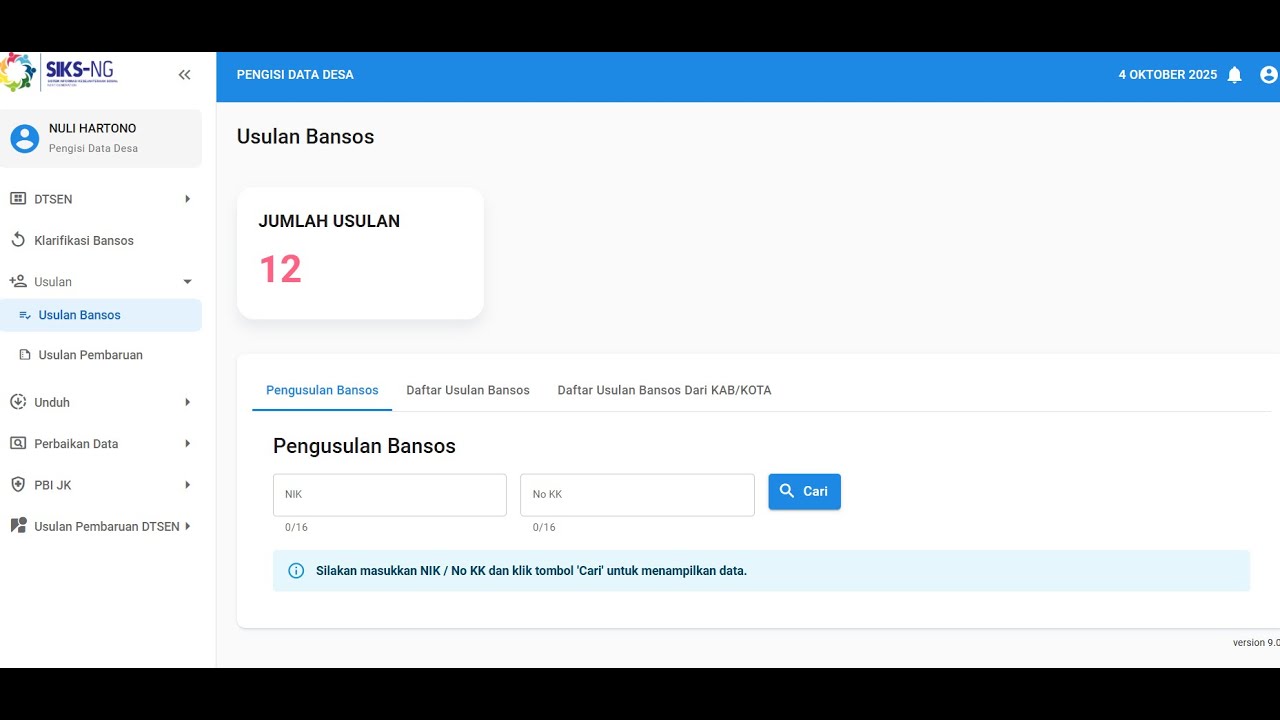The height and width of the screenshot is (720, 1280).
Task: Expand the Unduh menu arrow
Action: [x=187, y=402]
